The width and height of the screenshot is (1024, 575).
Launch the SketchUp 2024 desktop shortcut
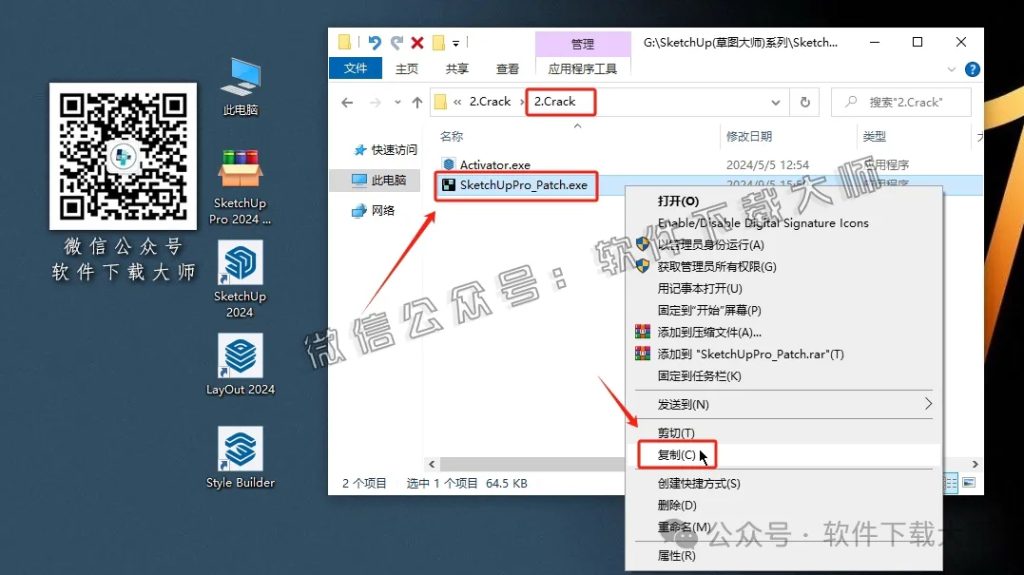[240, 279]
